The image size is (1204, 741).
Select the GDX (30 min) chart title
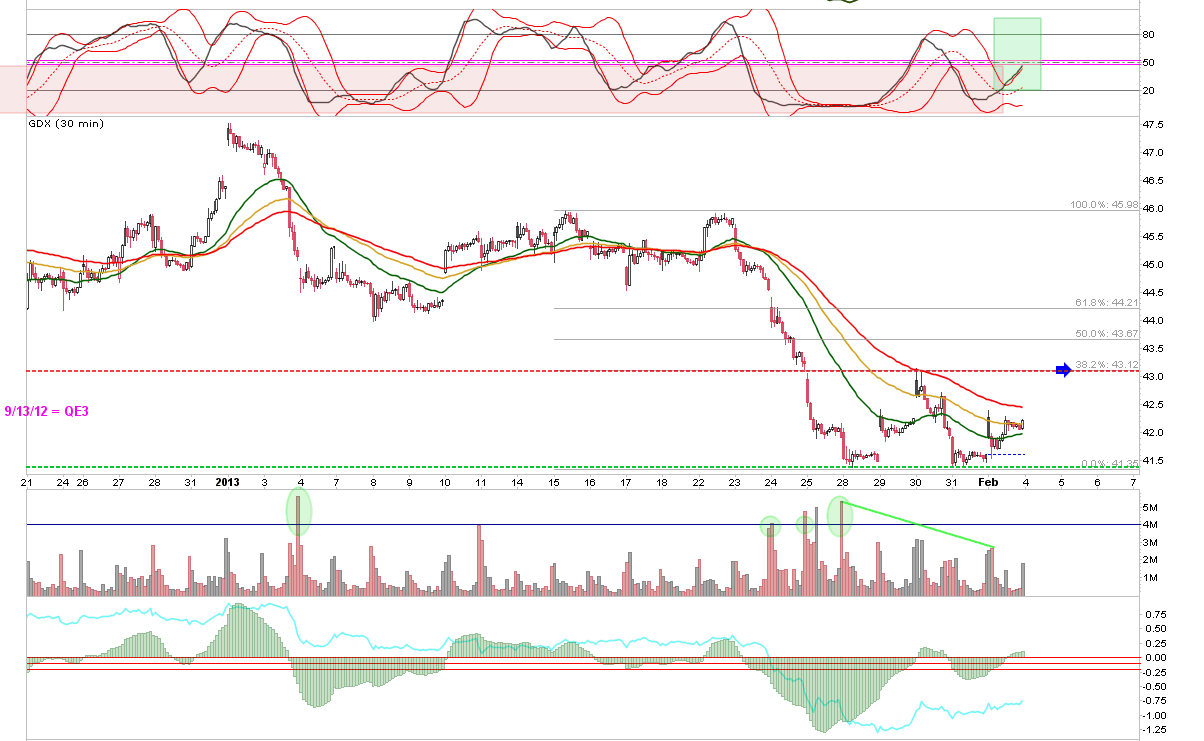click(66, 124)
